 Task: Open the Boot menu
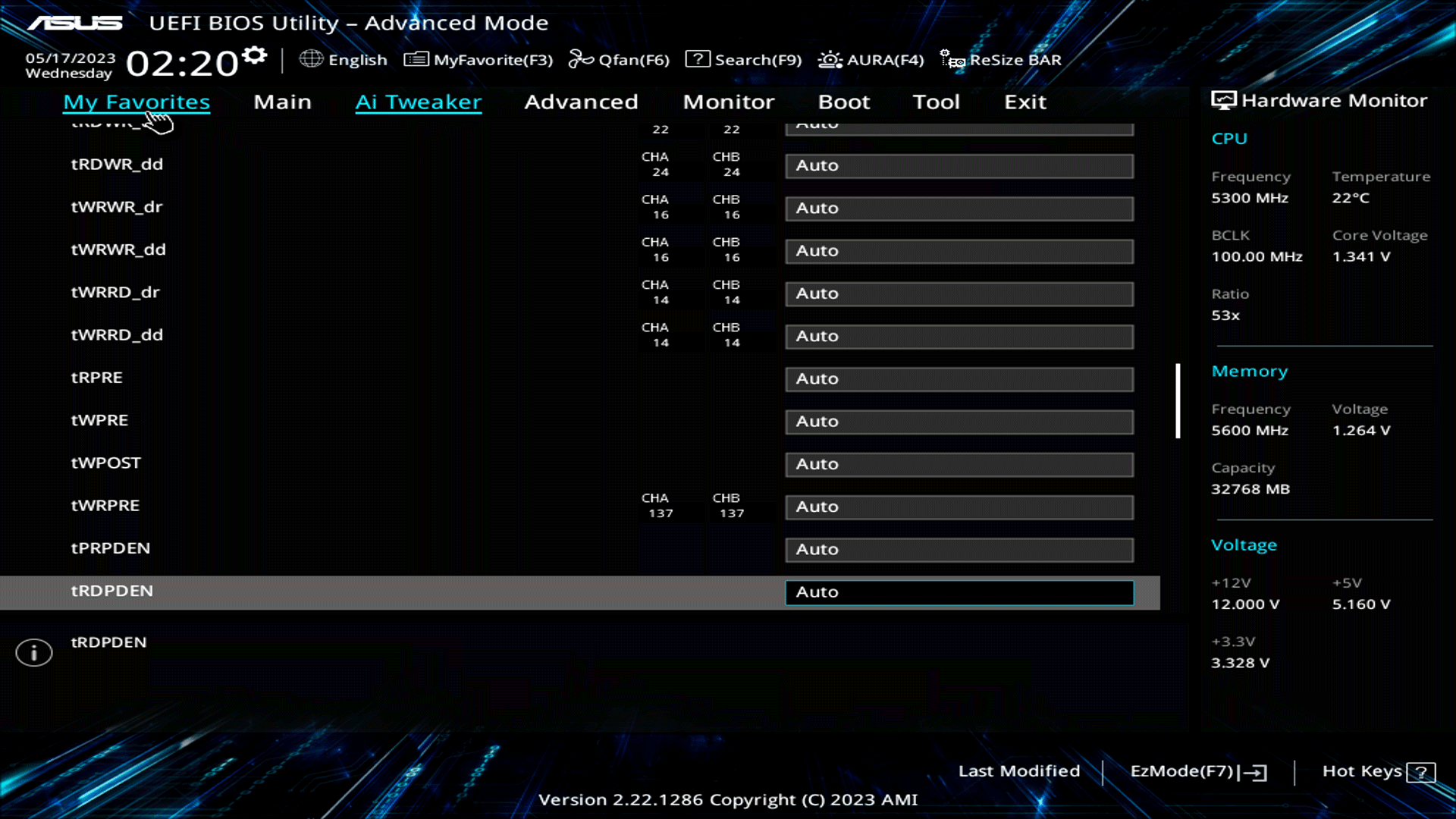844,102
